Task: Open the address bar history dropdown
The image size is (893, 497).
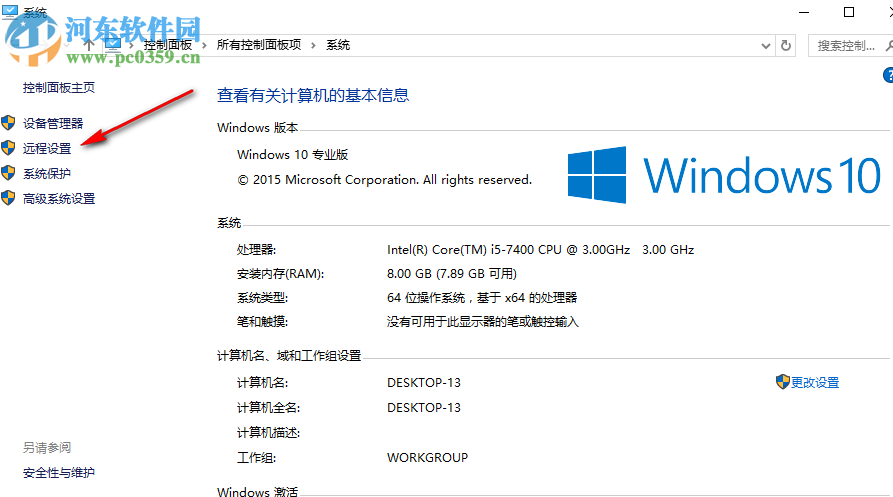Action: click(765, 46)
